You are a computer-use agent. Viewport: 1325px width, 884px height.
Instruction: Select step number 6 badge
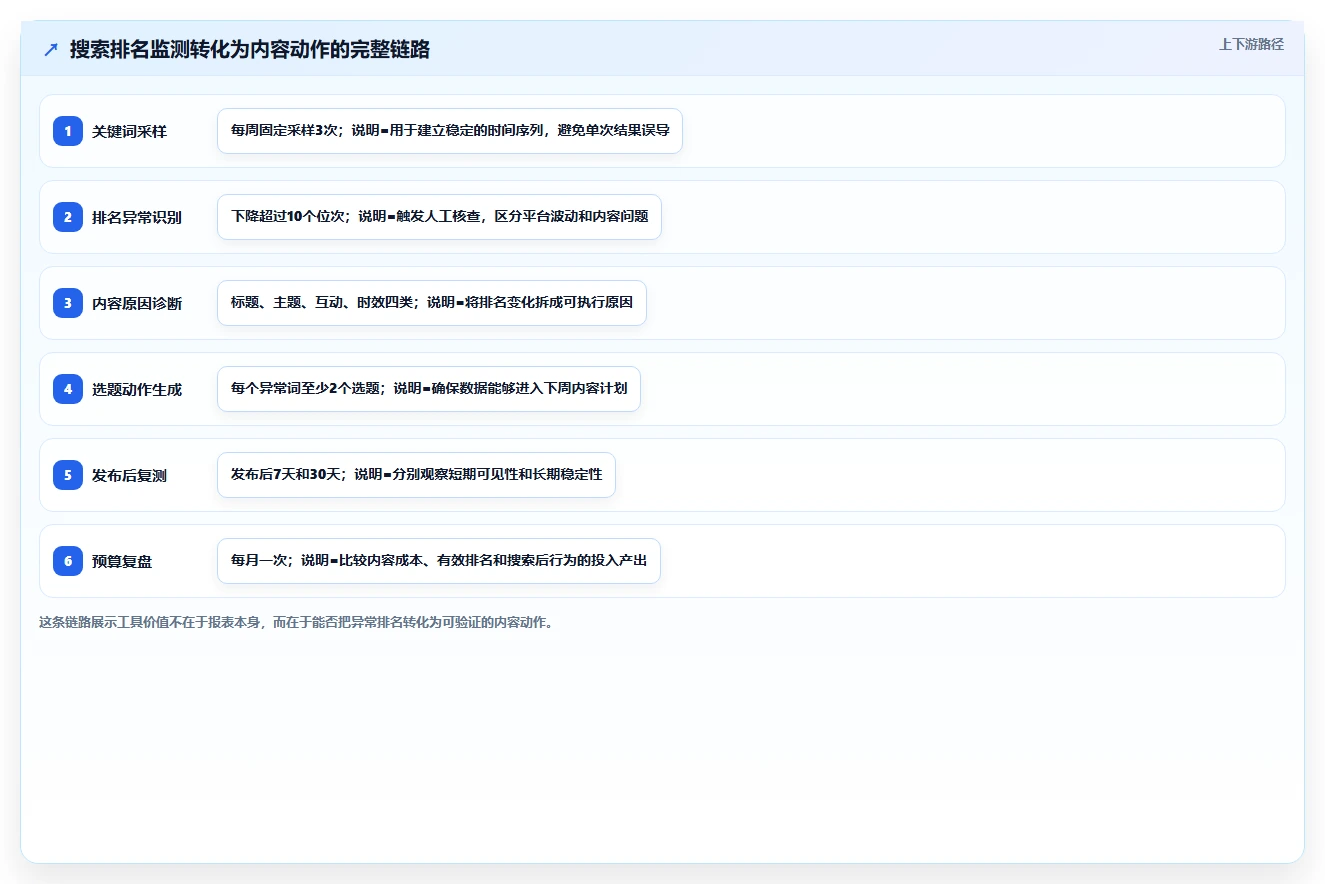tap(68, 561)
